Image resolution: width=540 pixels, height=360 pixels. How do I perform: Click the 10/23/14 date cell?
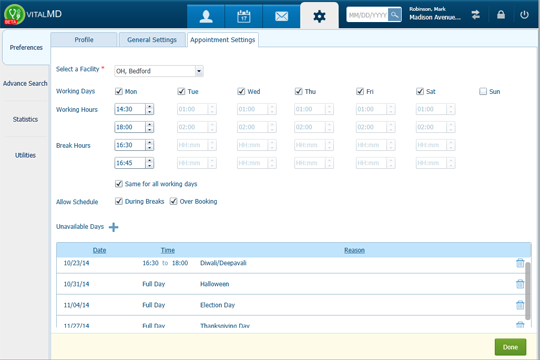coord(76,263)
